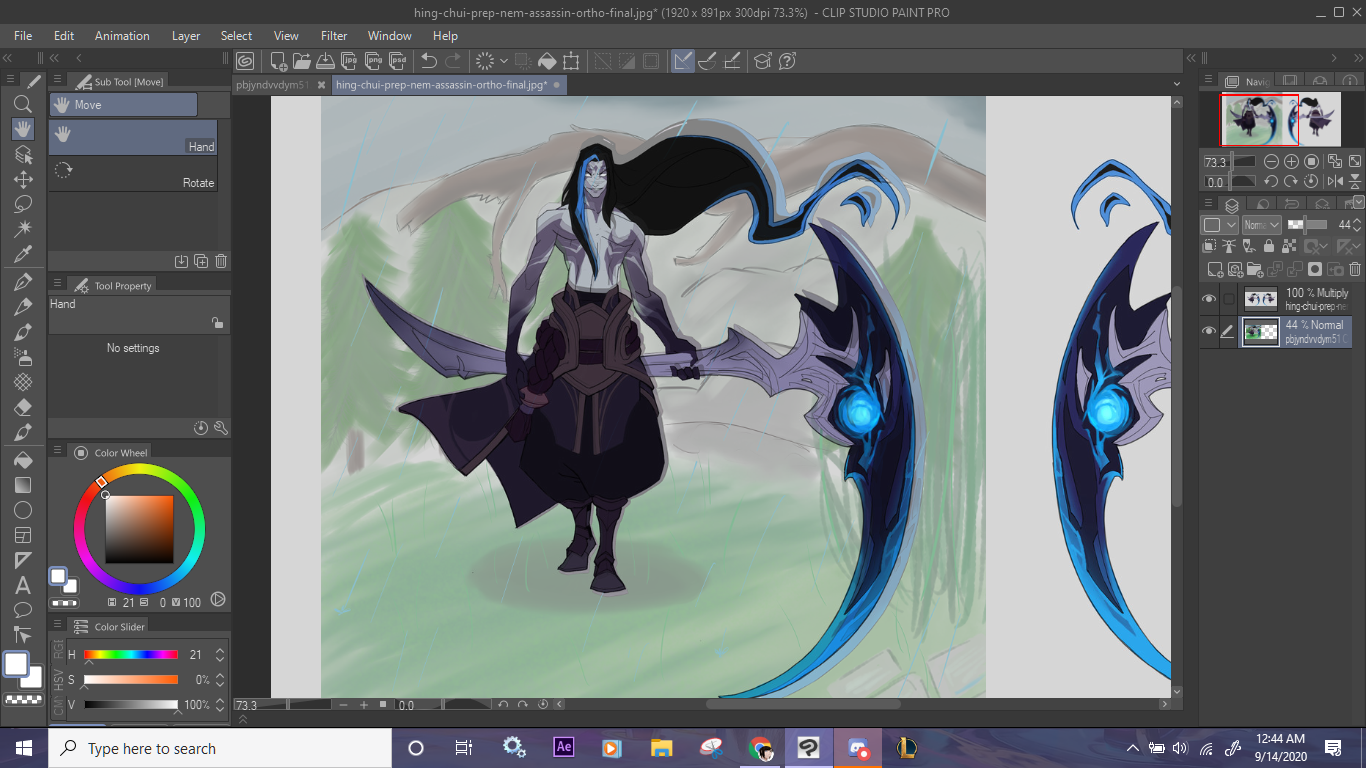Hide the 44% Normal layer

[1209, 331]
